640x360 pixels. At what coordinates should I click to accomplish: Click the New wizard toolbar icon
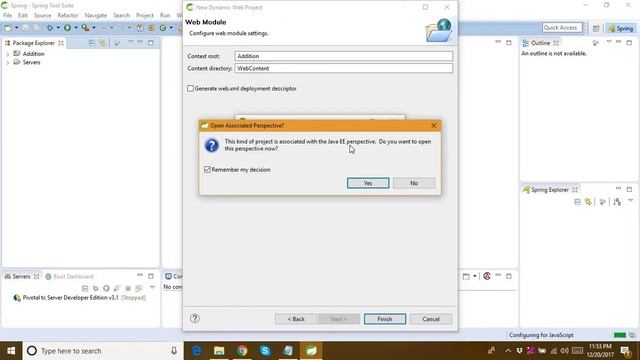tap(8, 28)
